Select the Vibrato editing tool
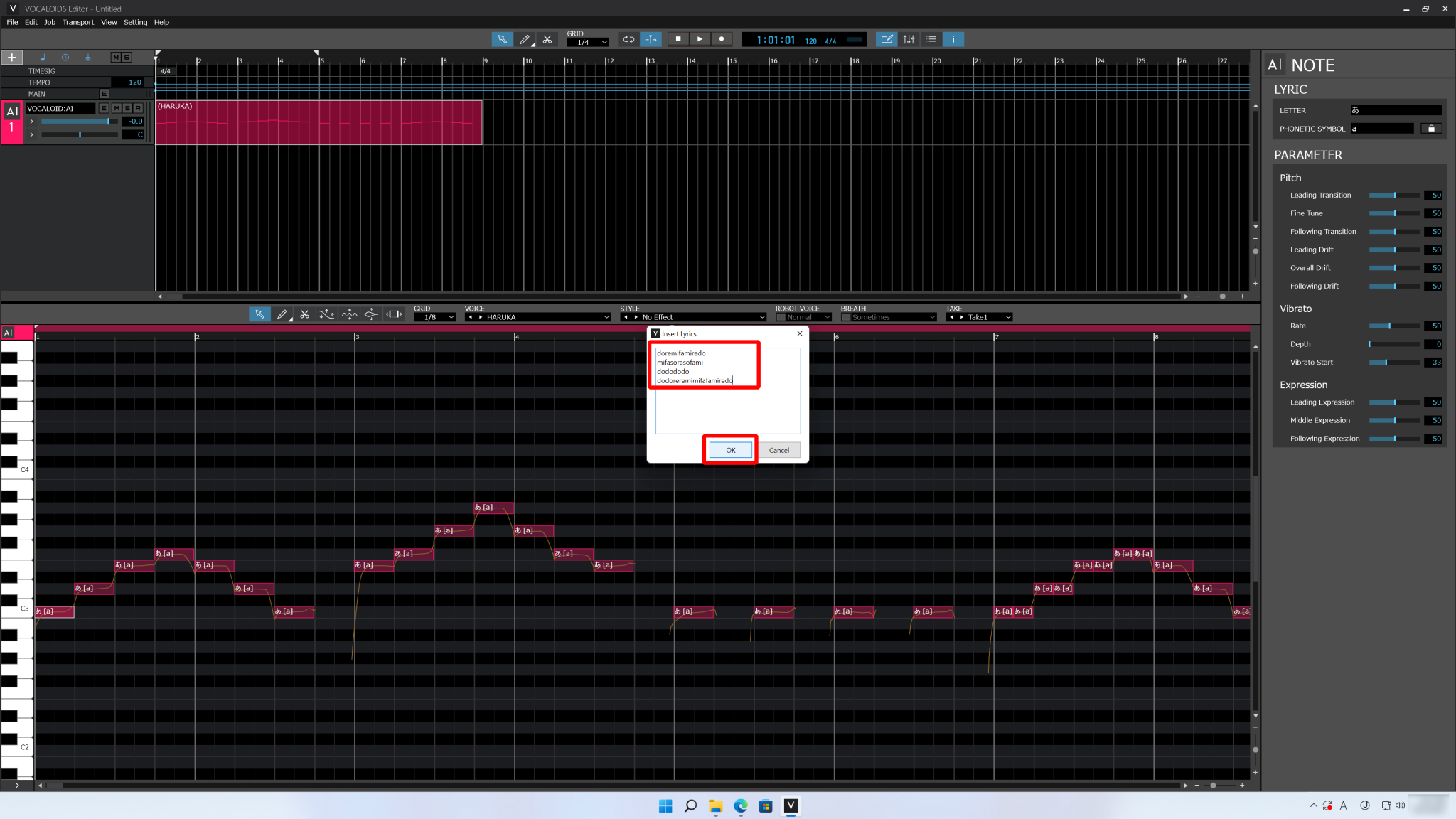Screen dimensions: 1456x819 pyautogui.click(x=349, y=314)
